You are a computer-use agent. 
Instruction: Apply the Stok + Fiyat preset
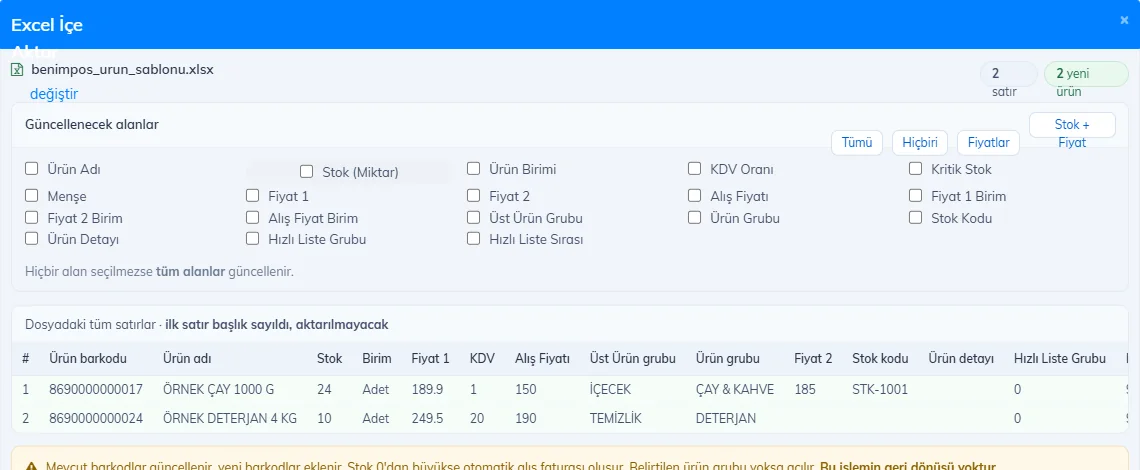(1072, 124)
